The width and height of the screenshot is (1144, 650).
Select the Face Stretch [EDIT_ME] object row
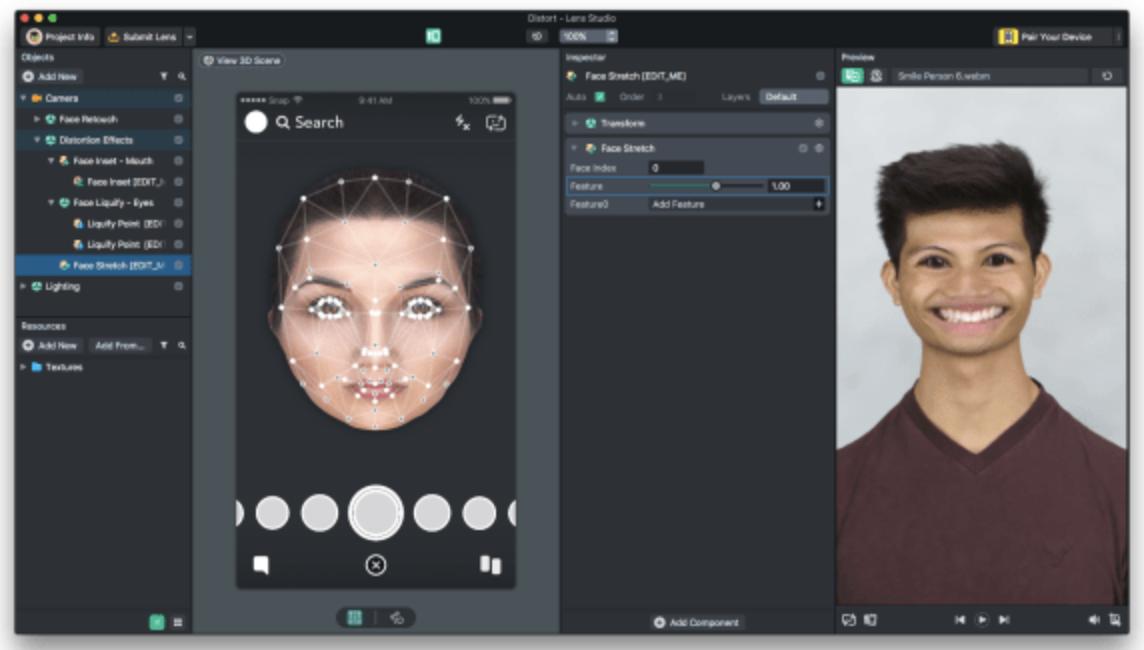(x=103, y=266)
